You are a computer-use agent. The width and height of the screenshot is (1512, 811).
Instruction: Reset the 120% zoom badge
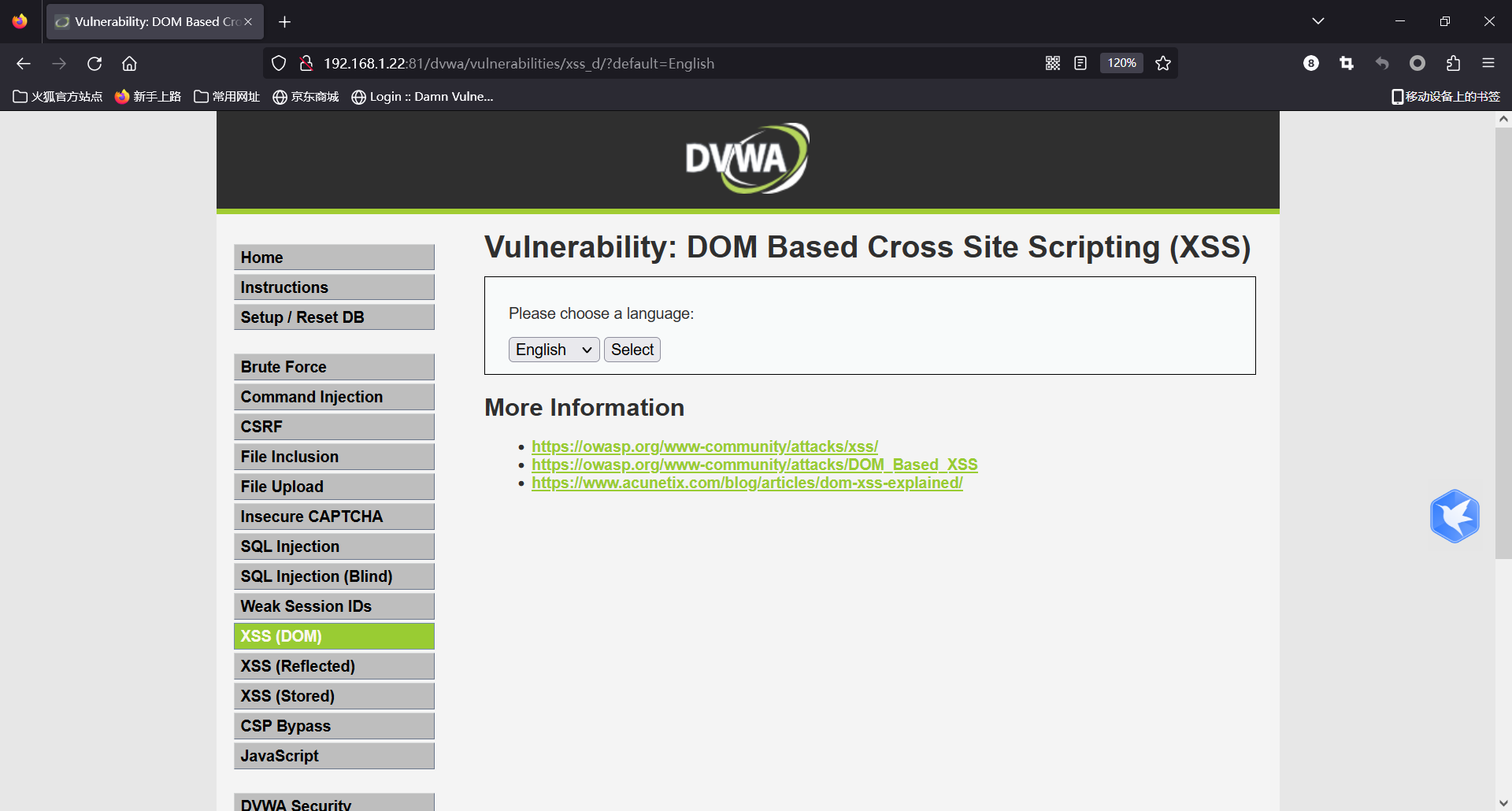click(1121, 64)
